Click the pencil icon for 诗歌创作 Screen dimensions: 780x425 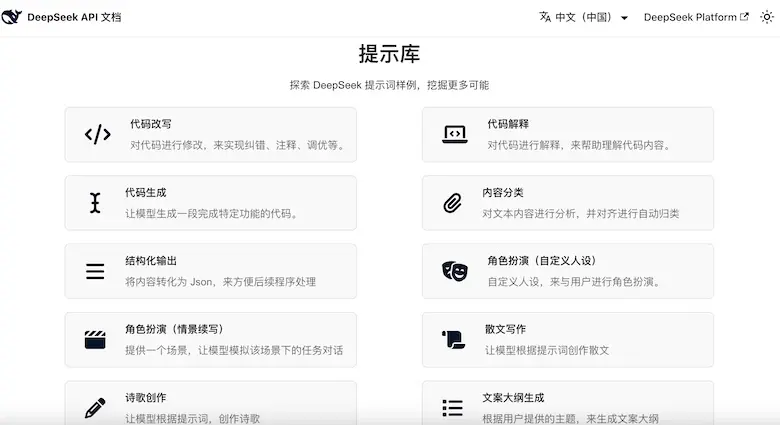(x=95, y=408)
